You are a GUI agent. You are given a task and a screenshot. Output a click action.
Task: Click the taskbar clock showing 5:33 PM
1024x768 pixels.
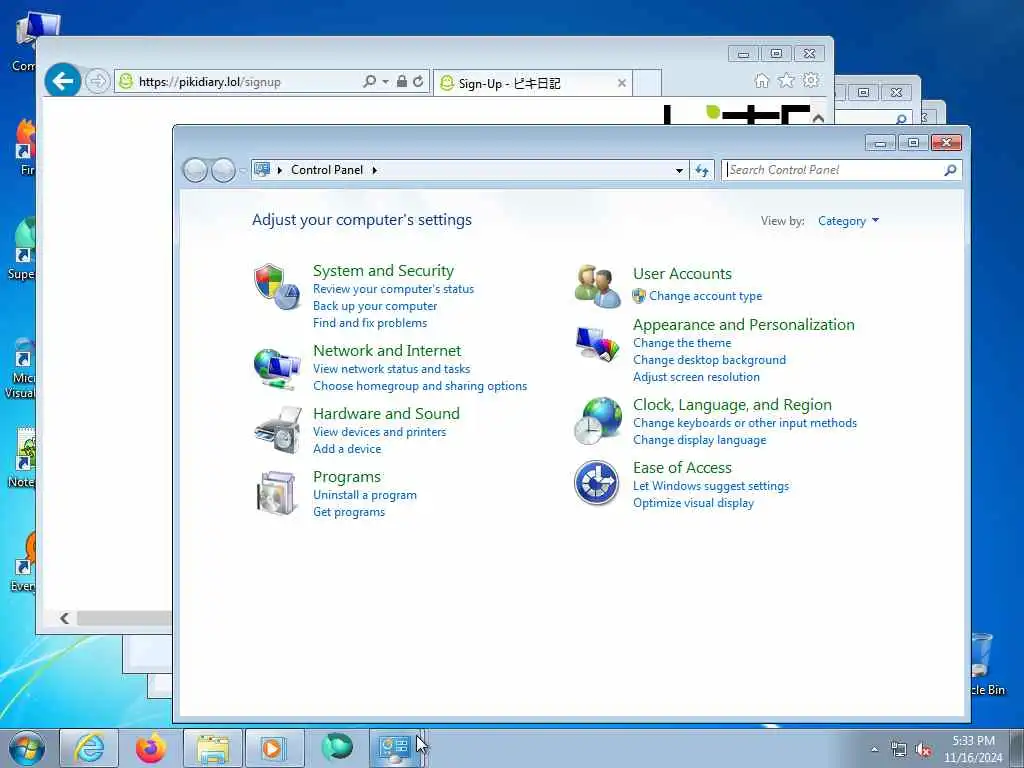(973, 749)
